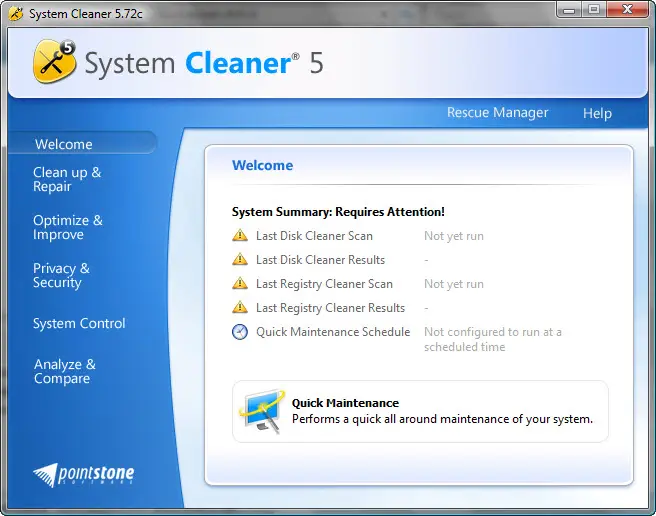Go to Privacy & Security section
The height and width of the screenshot is (516, 656).
coord(62,275)
